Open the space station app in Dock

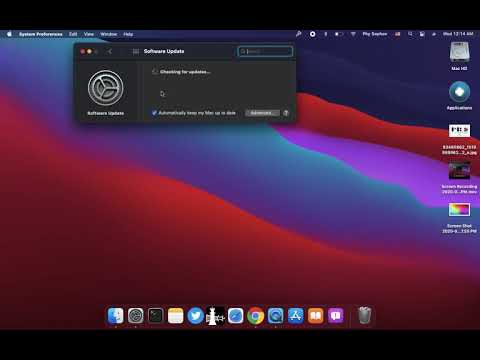[x=216, y=315]
